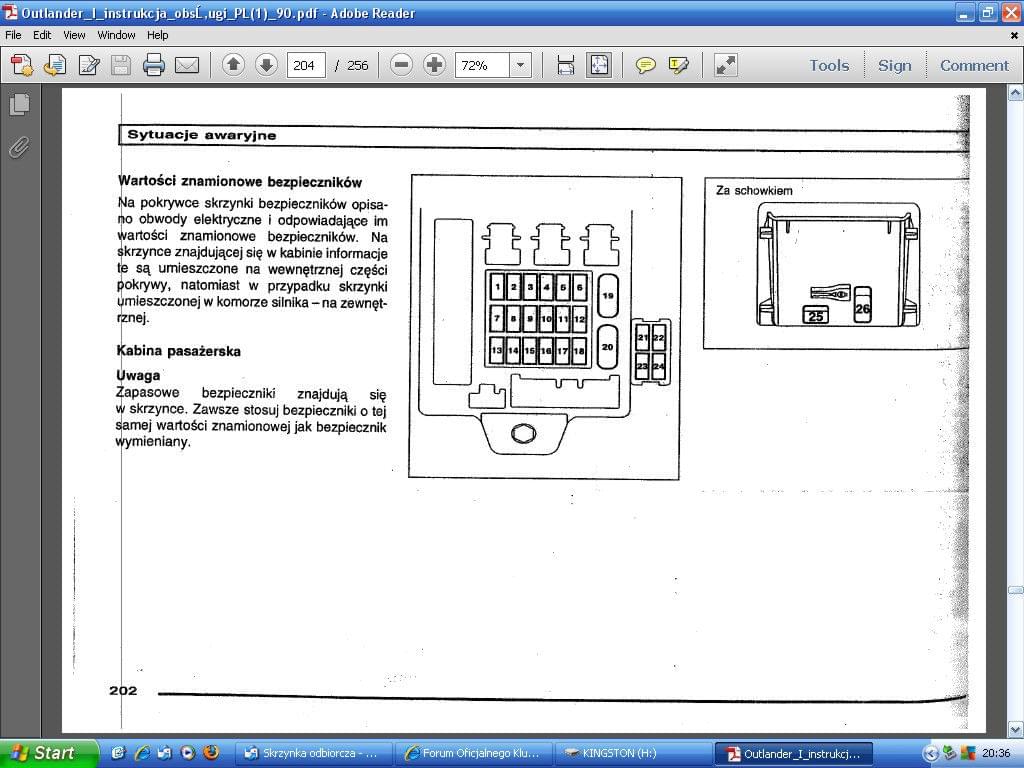This screenshot has height=768, width=1024.
Task: Open the File menu
Action: [13, 35]
